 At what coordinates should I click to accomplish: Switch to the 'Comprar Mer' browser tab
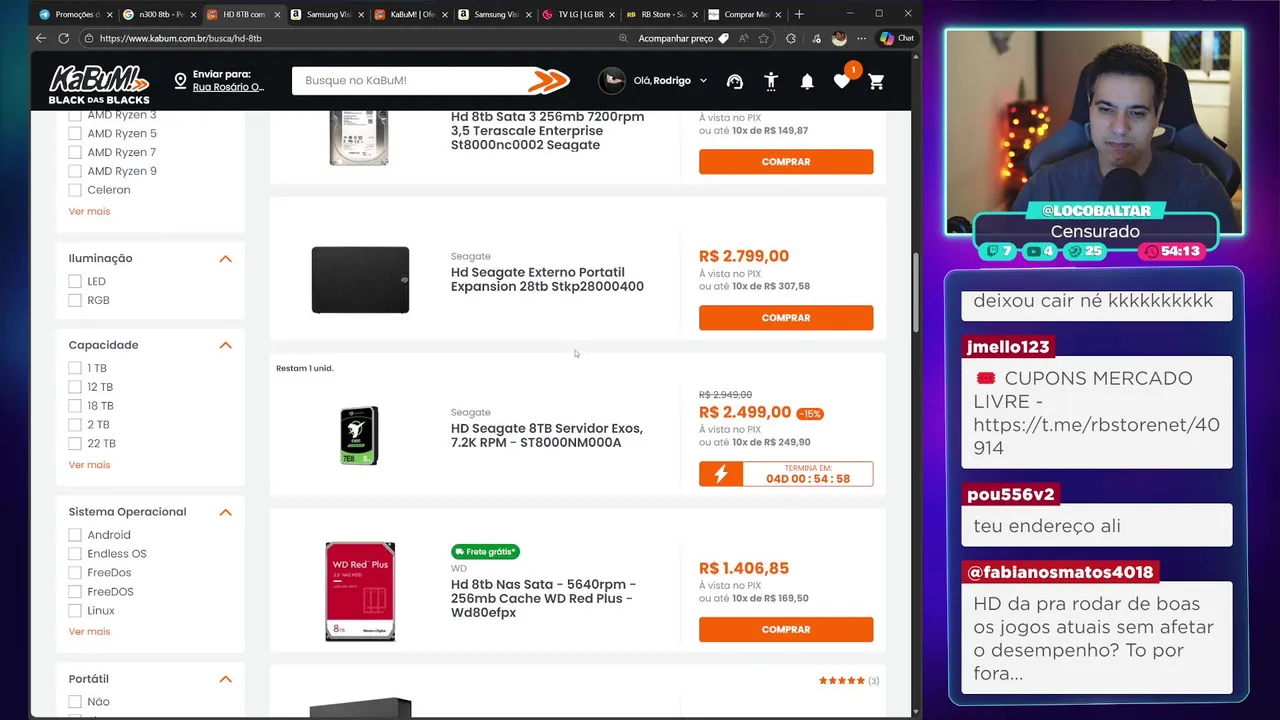tap(744, 15)
